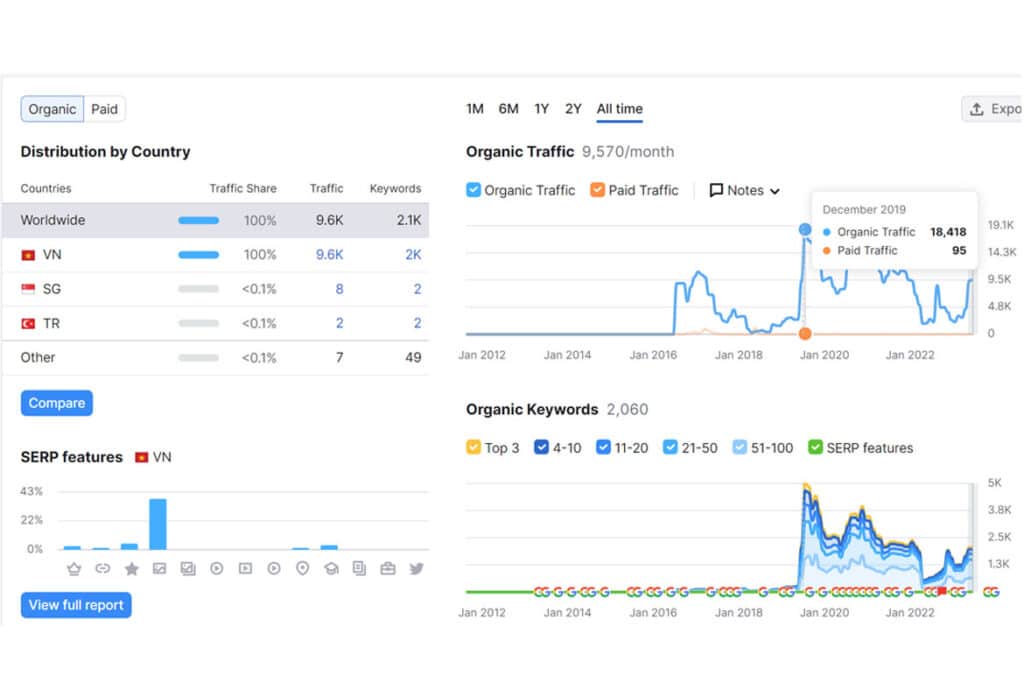Pick the 2Y time range
Viewport: 1024px width, 683px height.
[573, 109]
